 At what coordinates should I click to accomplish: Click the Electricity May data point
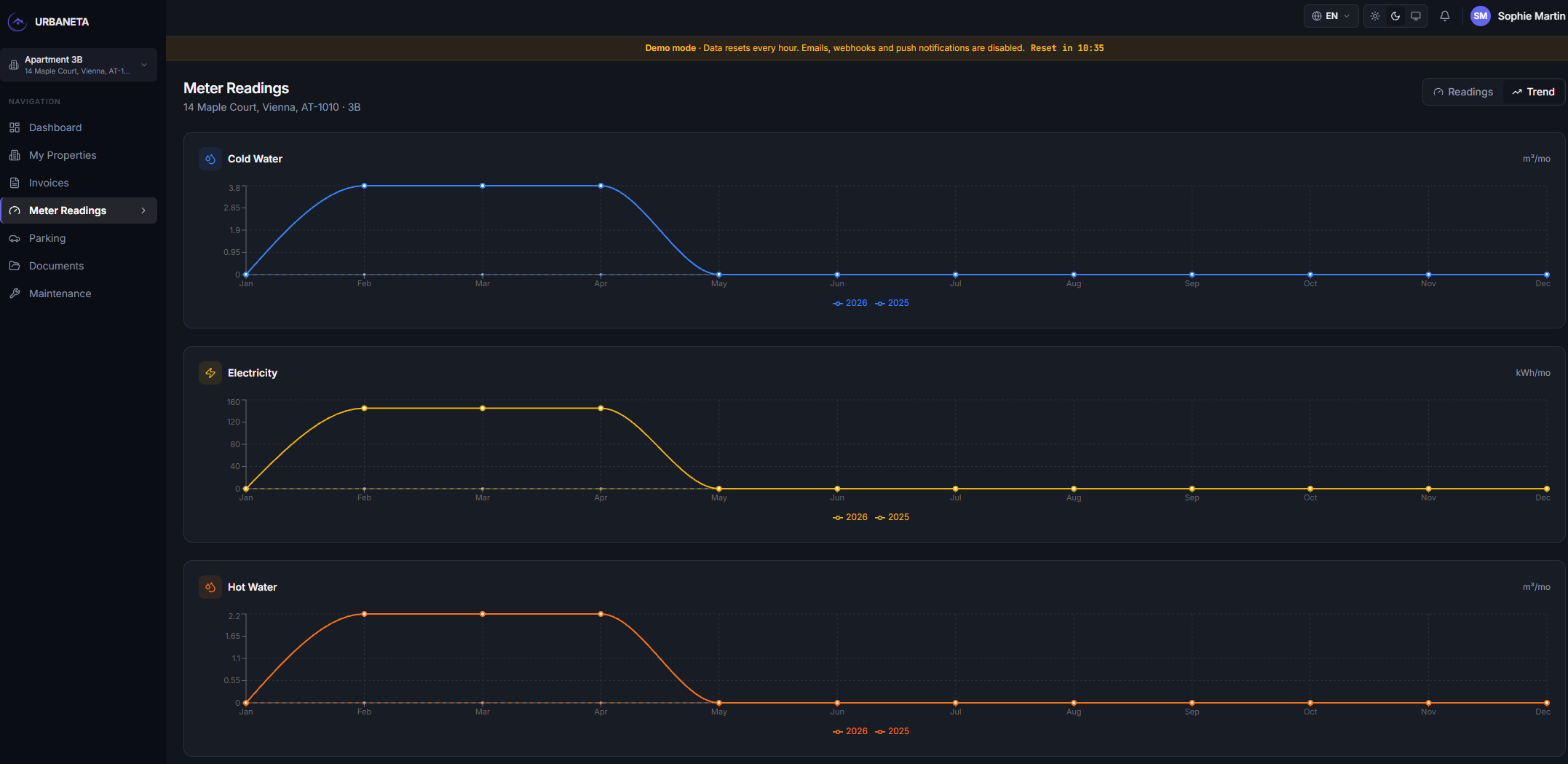(x=719, y=489)
